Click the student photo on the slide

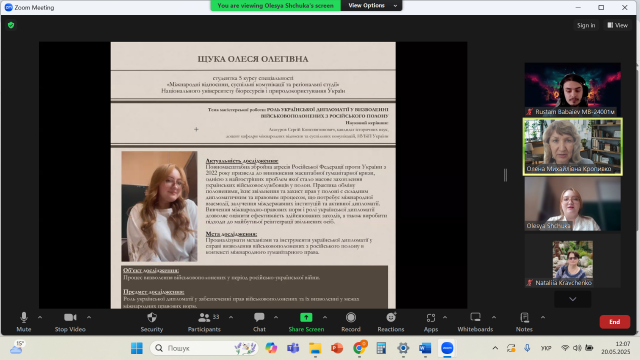[159, 206]
